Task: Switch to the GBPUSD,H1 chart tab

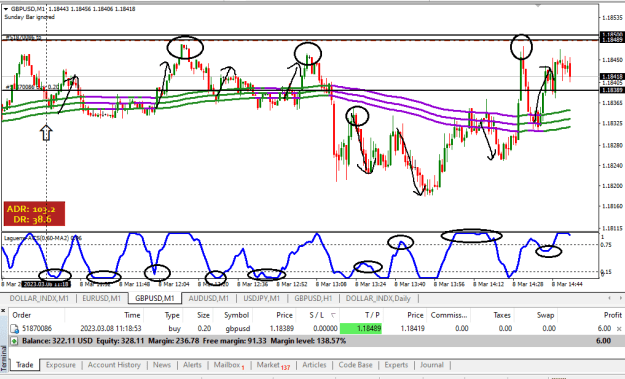Action: click(313, 298)
